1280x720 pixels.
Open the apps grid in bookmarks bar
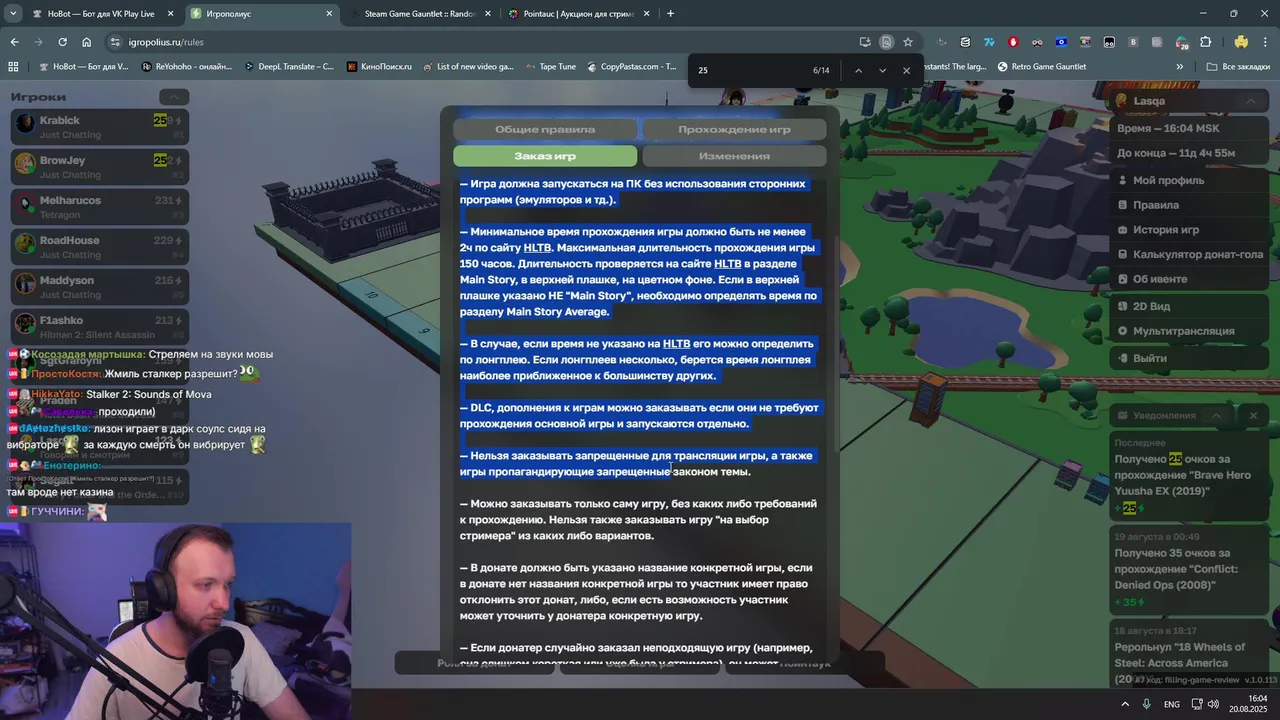13,66
